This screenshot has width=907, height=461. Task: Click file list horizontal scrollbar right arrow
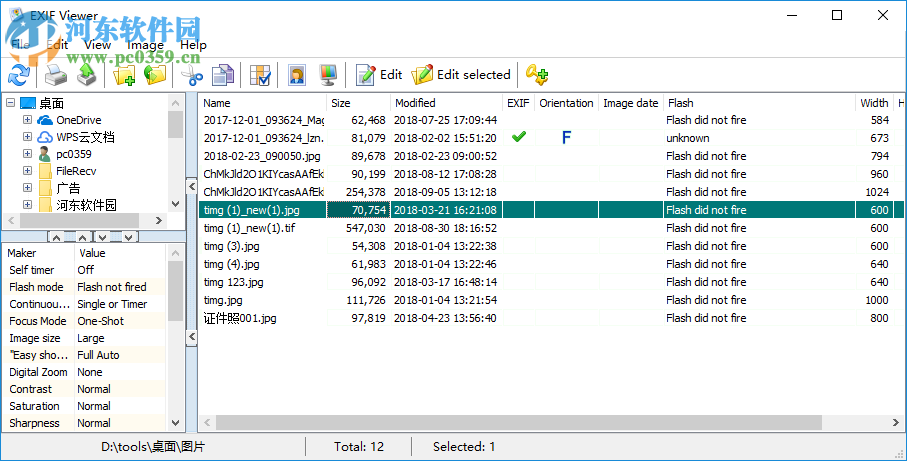click(x=895, y=423)
